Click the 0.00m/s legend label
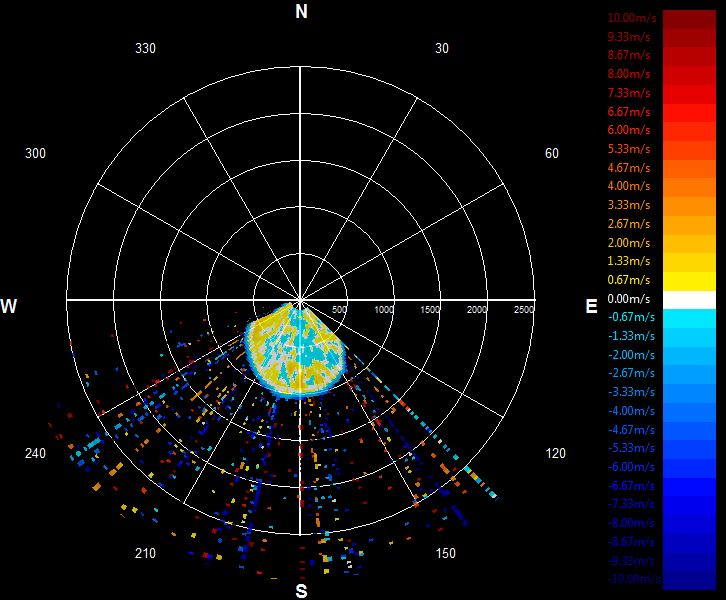This screenshot has width=726, height=600. [629, 299]
